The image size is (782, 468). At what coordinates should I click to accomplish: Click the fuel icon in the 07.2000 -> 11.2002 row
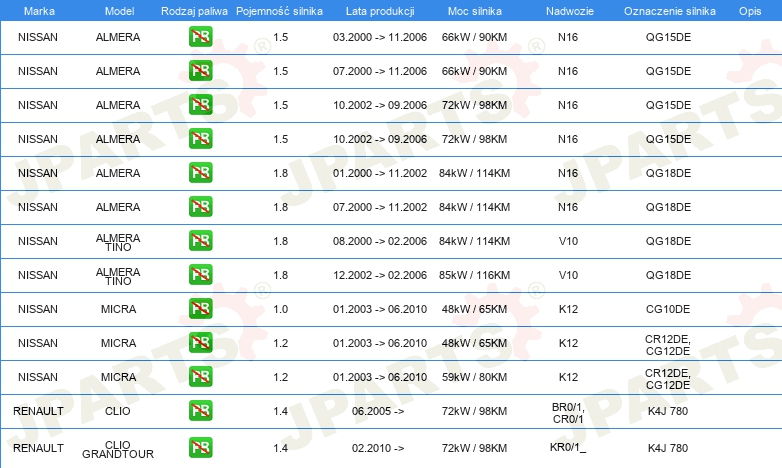(200, 207)
